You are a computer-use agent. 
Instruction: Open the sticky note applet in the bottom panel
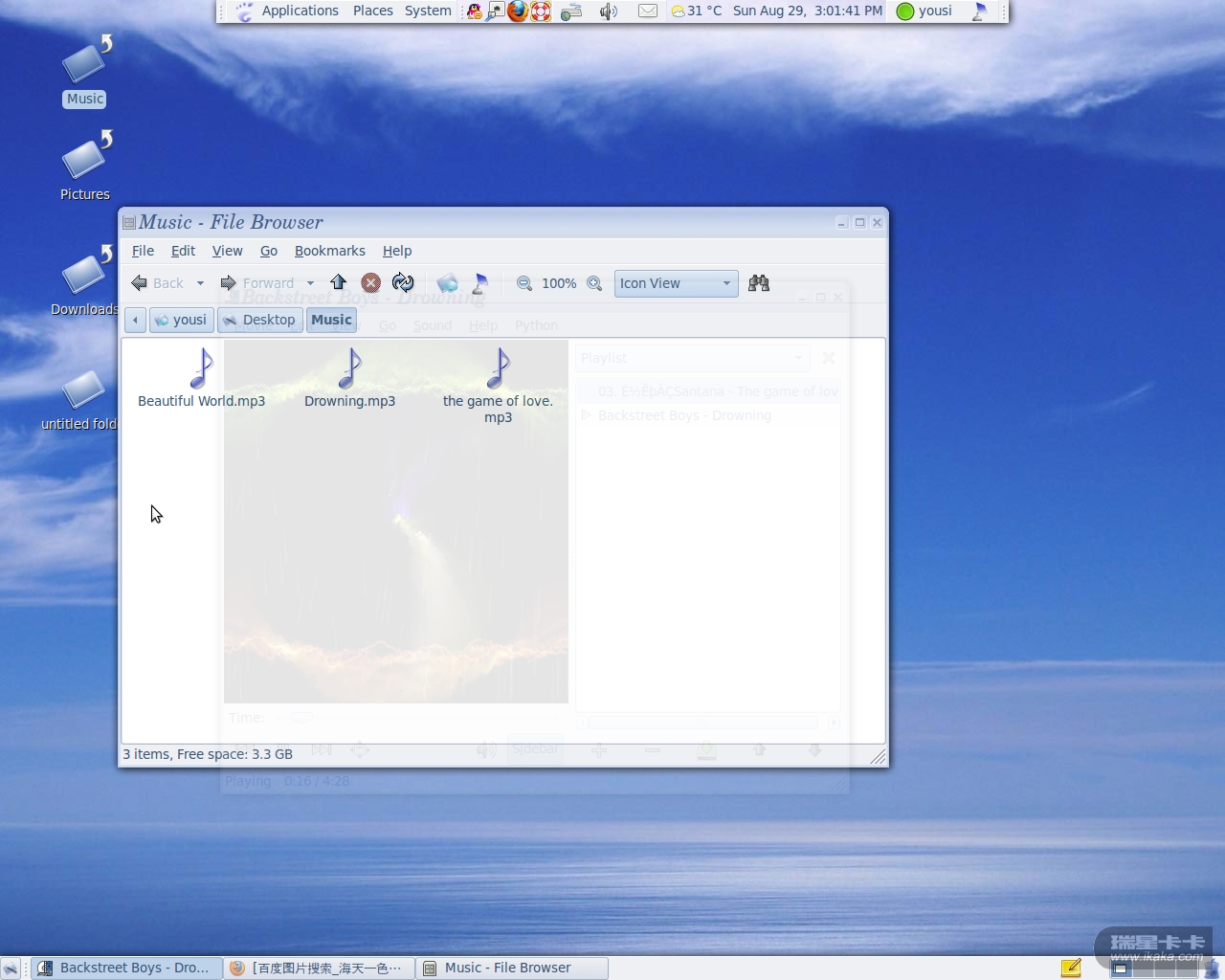(x=1071, y=968)
